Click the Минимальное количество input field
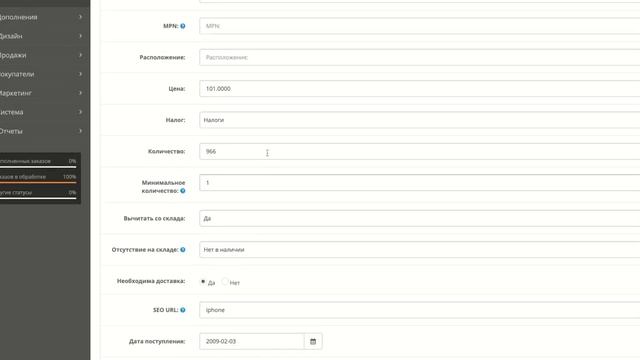640x360 pixels. [x=420, y=182]
